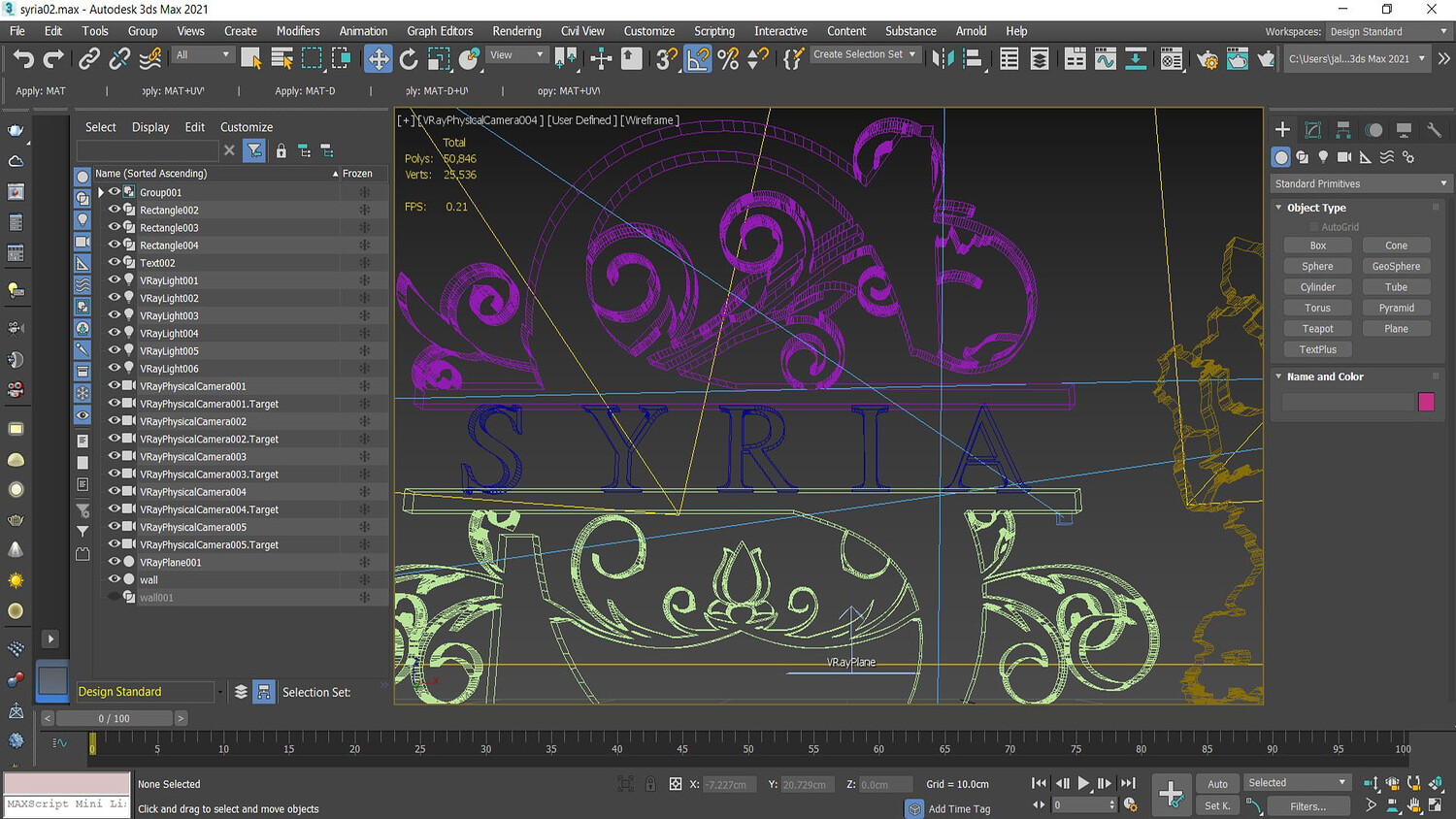Click the Undo arrow icon
Viewport: 1456px width, 819px height.
(x=23, y=59)
